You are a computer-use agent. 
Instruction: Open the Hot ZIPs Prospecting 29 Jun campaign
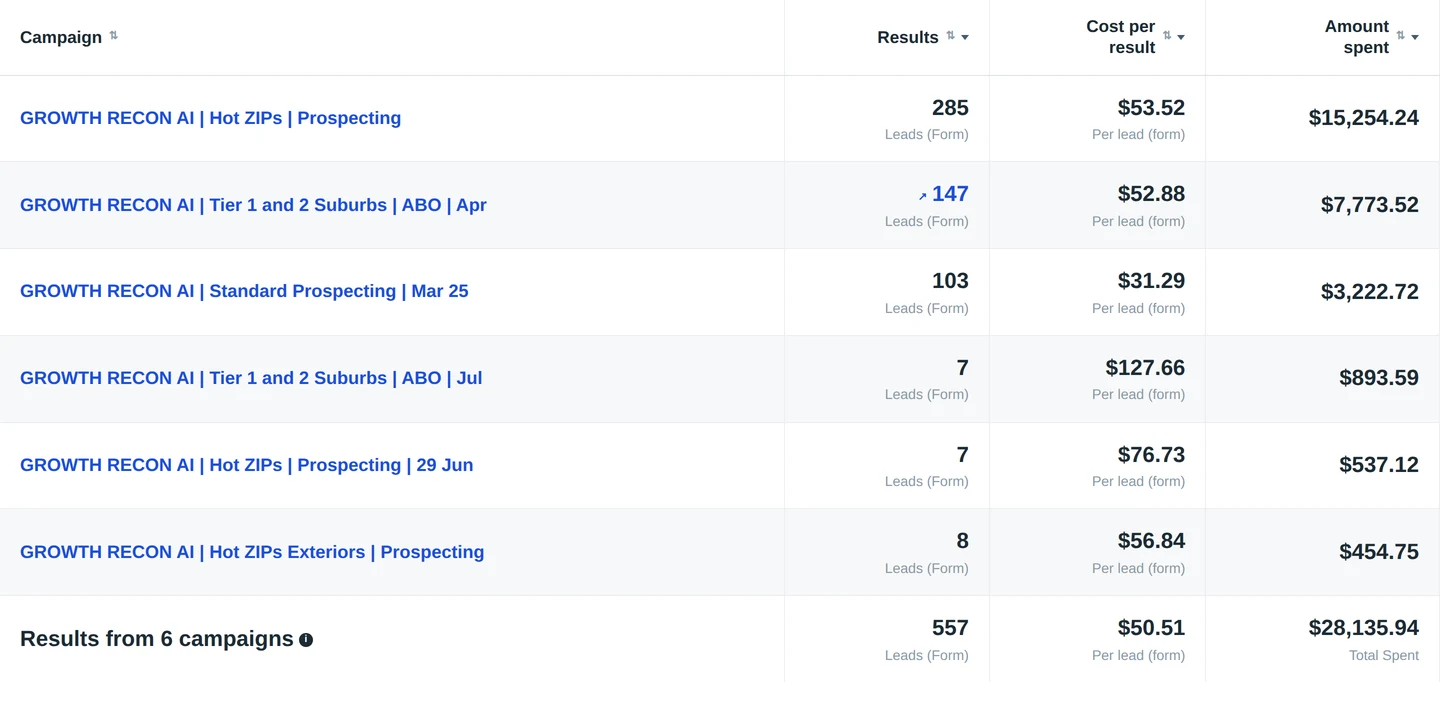pyautogui.click(x=246, y=465)
